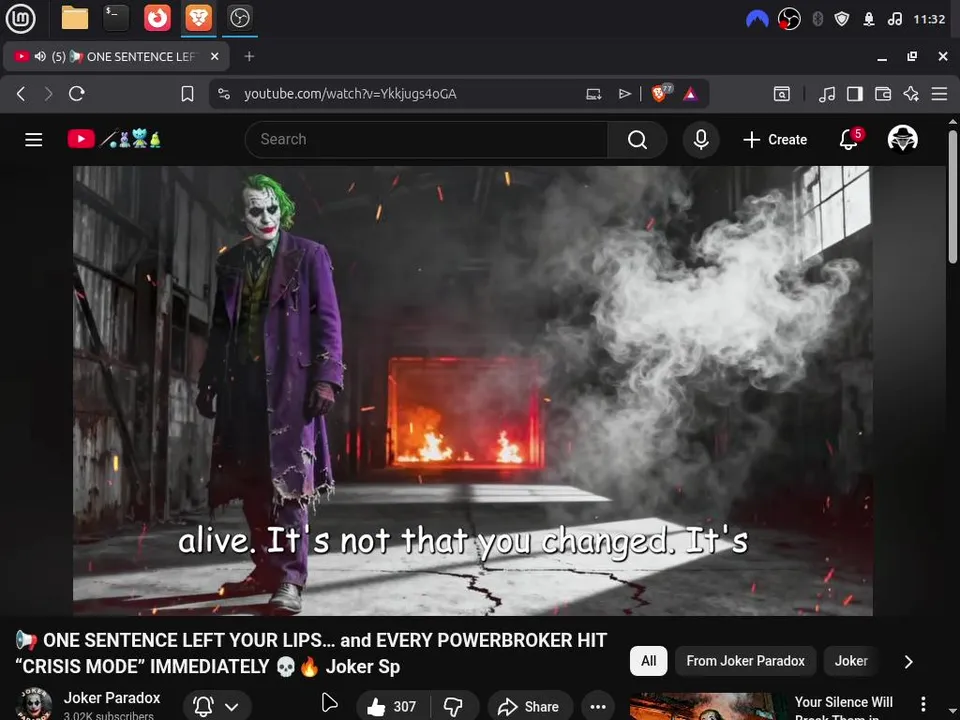This screenshot has height=720, width=960.
Task: Click the install app icon in address bar
Action: (593, 94)
